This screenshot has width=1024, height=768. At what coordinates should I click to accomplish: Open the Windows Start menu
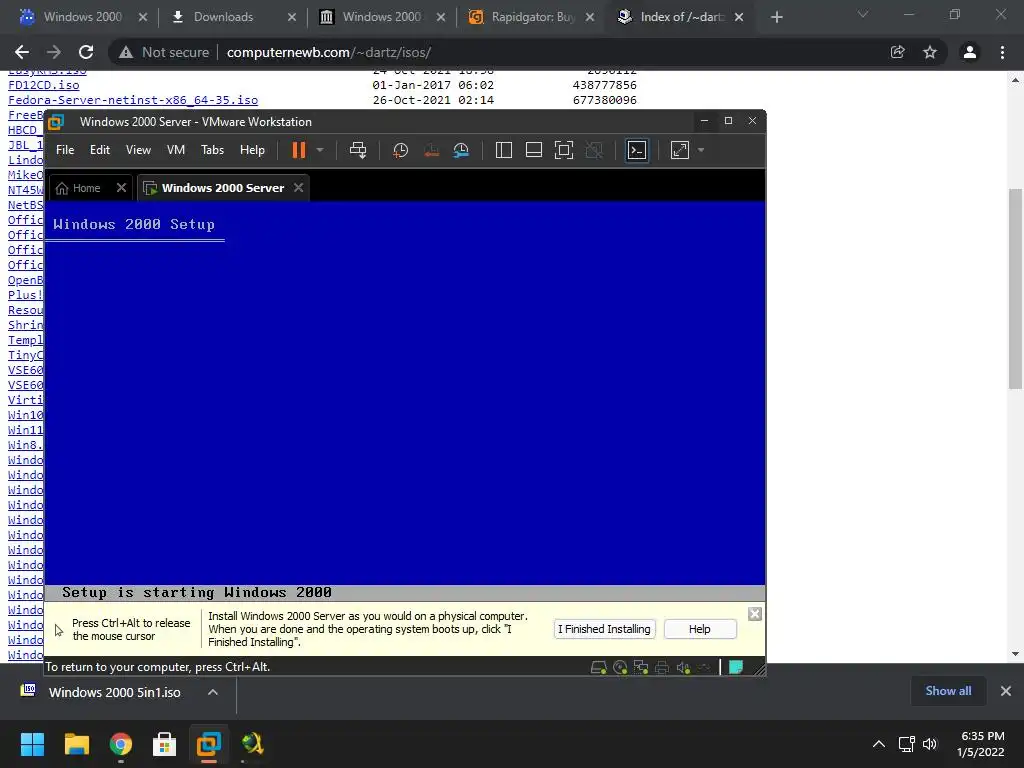tap(32, 744)
